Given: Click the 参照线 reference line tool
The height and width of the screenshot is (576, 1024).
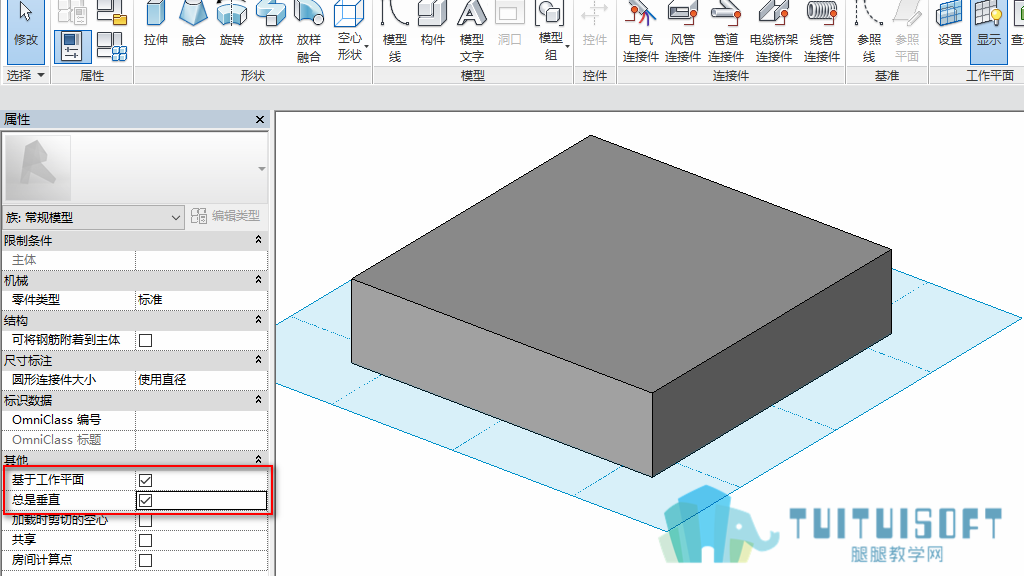Looking at the screenshot, I should click(869, 31).
